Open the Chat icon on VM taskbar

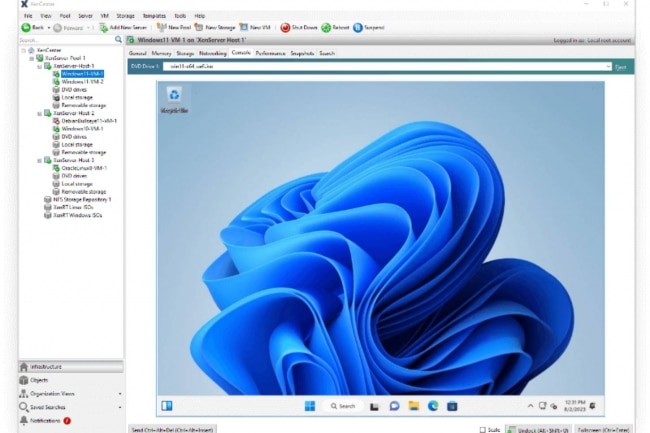click(x=394, y=406)
